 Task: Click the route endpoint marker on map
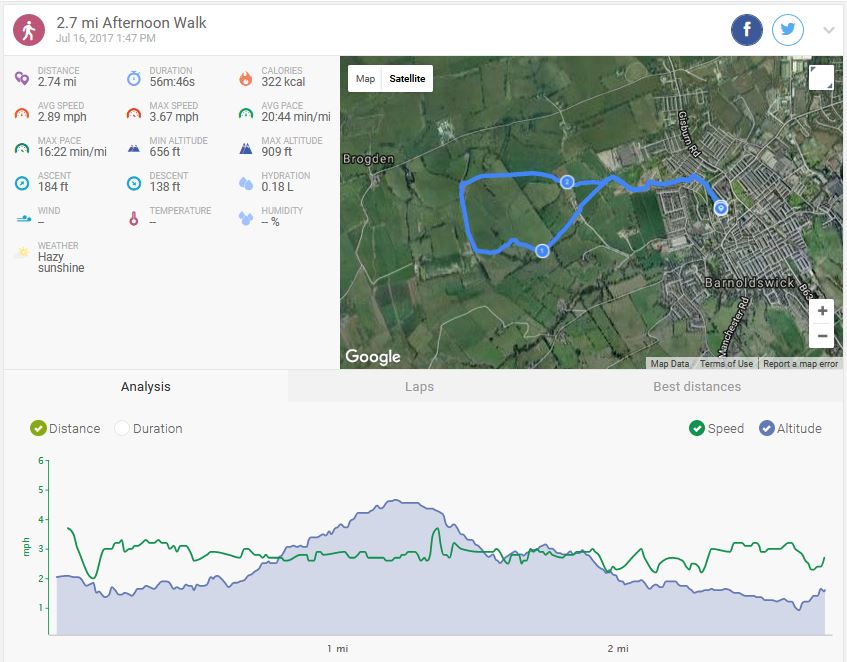click(721, 207)
